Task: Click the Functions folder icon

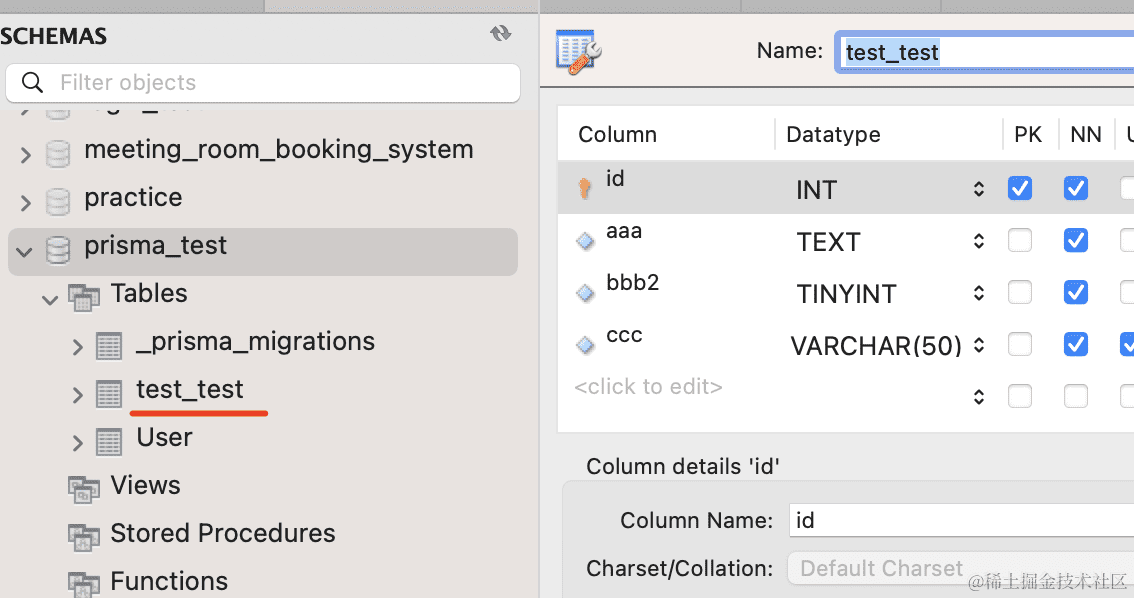Action: 84,582
